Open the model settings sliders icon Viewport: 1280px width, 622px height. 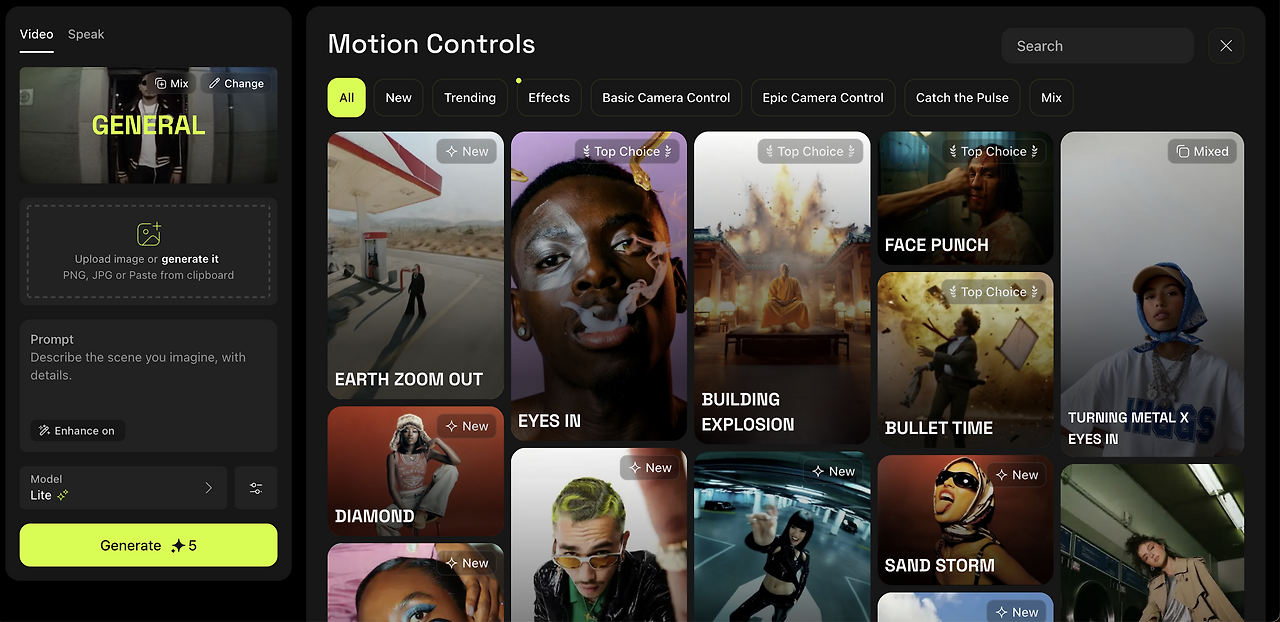256,488
